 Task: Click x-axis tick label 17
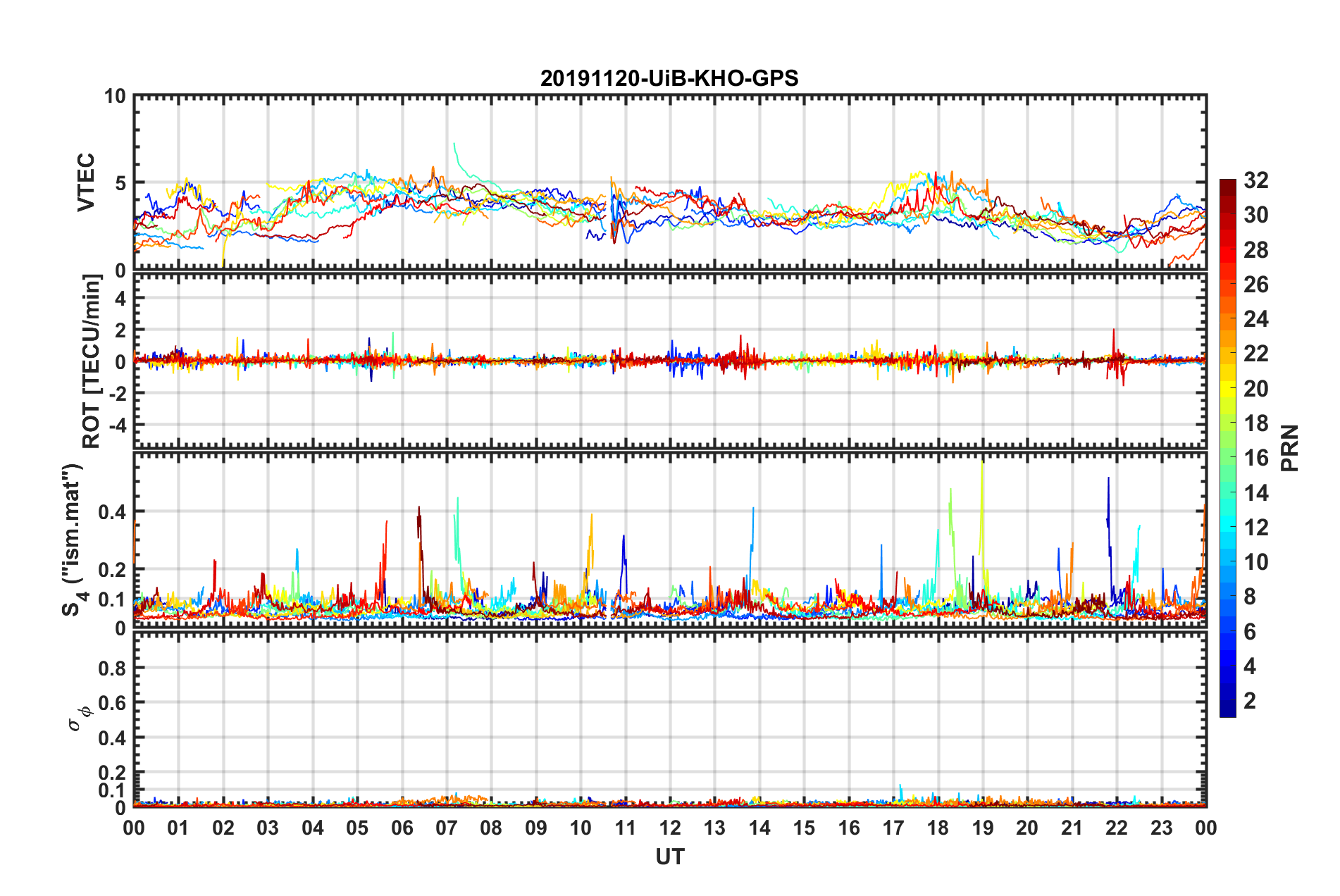click(893, 828)
